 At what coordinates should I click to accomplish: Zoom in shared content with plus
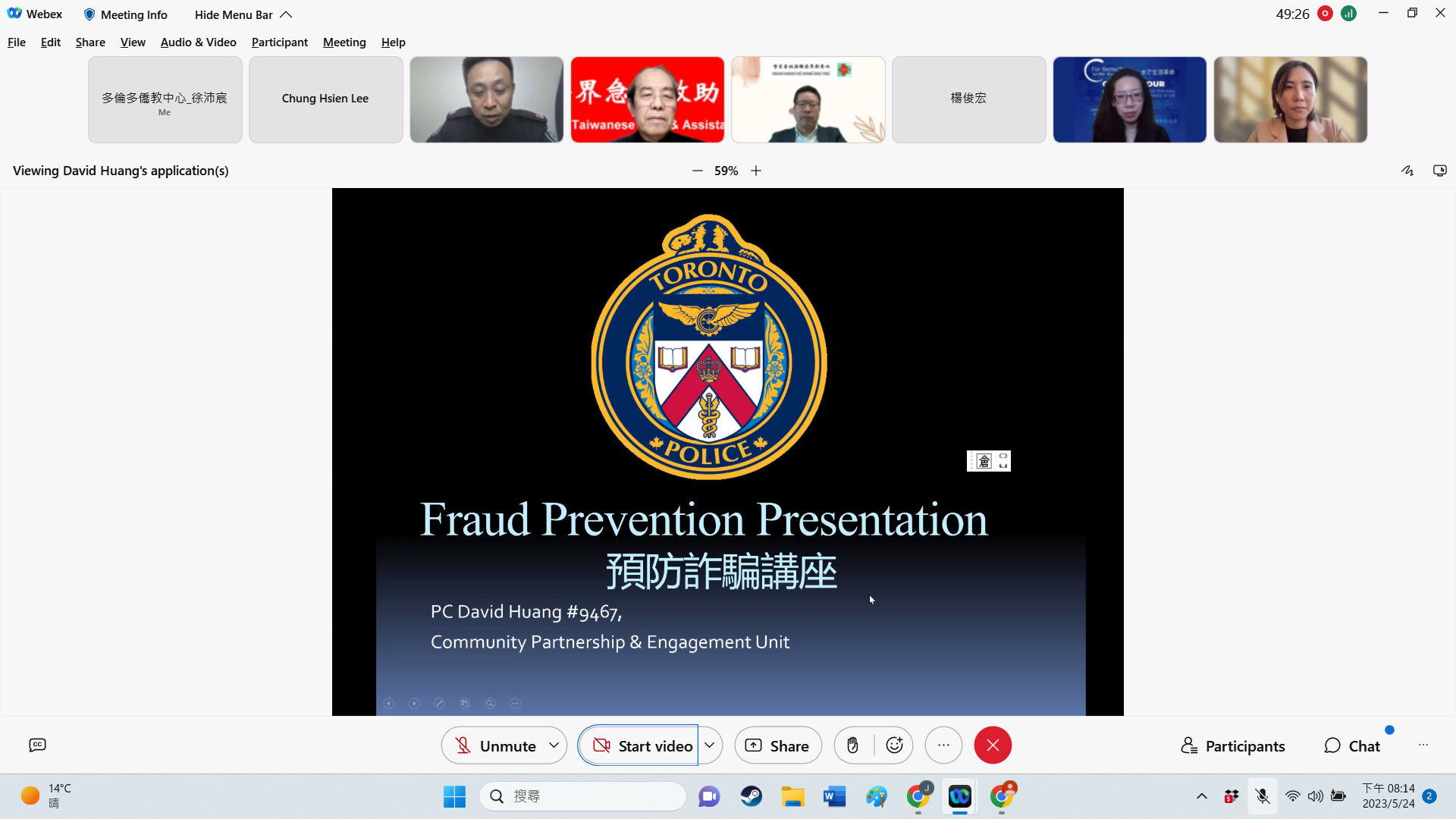pyautogui.click(x=756, y=171)
